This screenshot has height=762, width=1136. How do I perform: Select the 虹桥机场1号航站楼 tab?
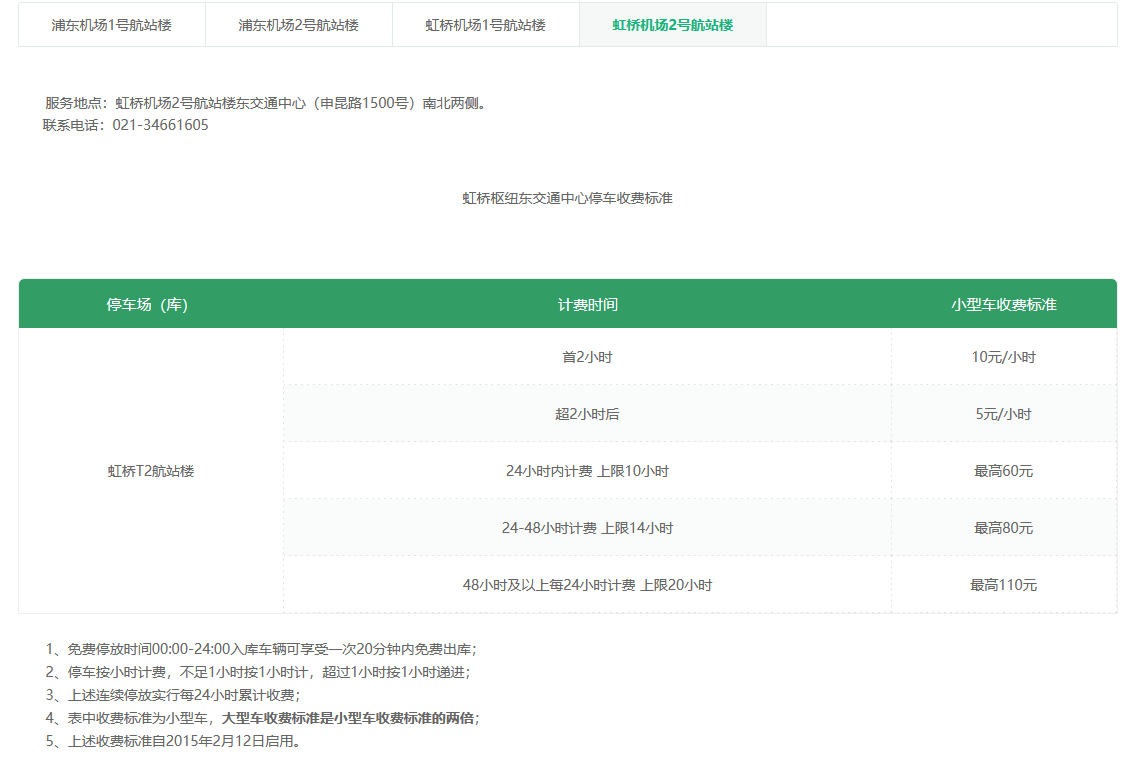485,25
